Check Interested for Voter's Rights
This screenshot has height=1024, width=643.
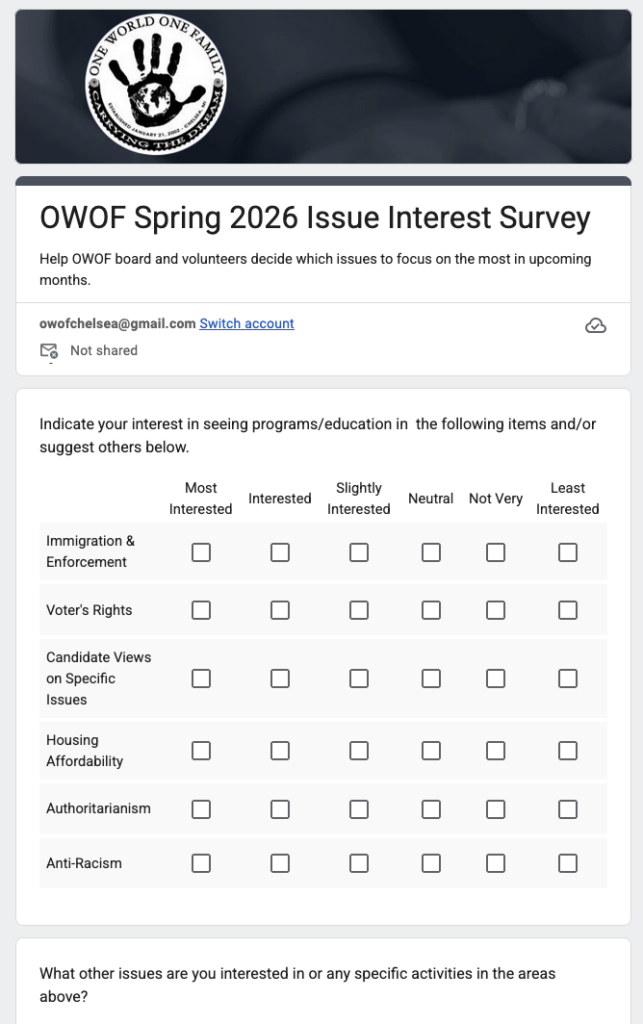pyautogui.click(x=280, y=610)
